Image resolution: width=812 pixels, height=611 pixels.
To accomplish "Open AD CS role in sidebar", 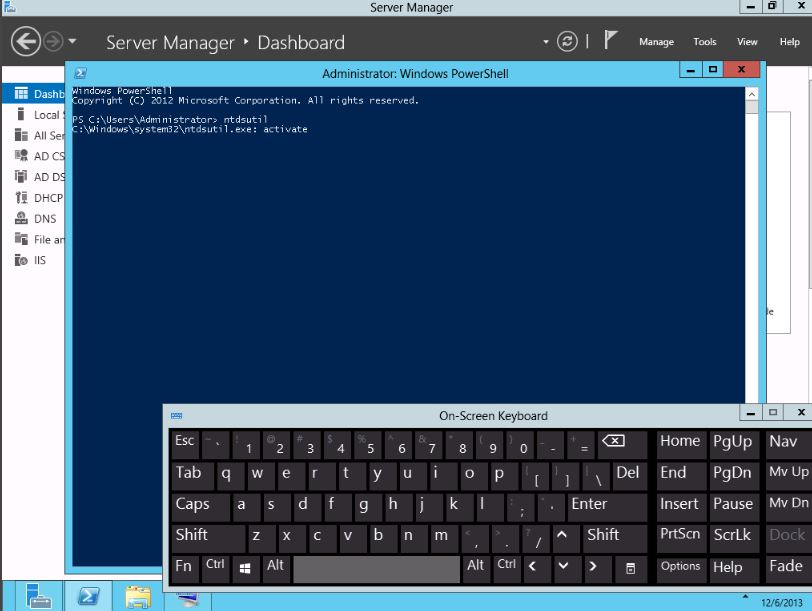I will click(x=34, y=156).
